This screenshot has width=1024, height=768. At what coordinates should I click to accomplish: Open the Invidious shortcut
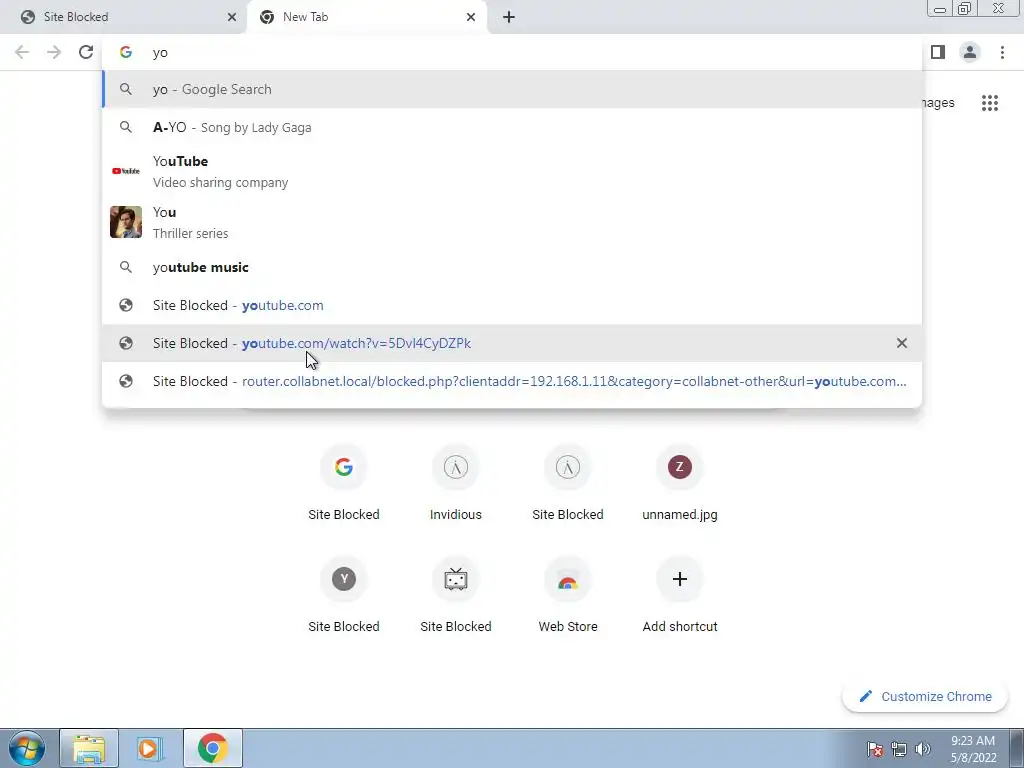pyautogui.click(x=456, y=483)
